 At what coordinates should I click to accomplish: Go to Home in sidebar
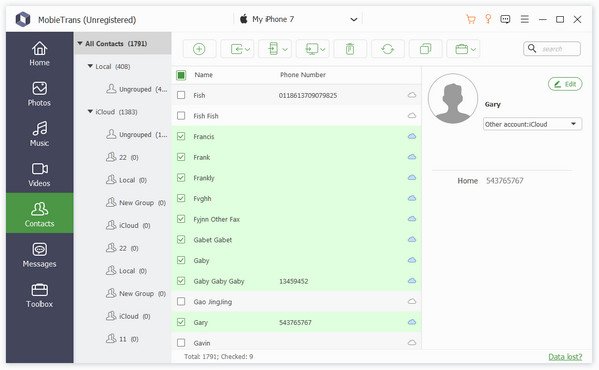click(40, 53)
